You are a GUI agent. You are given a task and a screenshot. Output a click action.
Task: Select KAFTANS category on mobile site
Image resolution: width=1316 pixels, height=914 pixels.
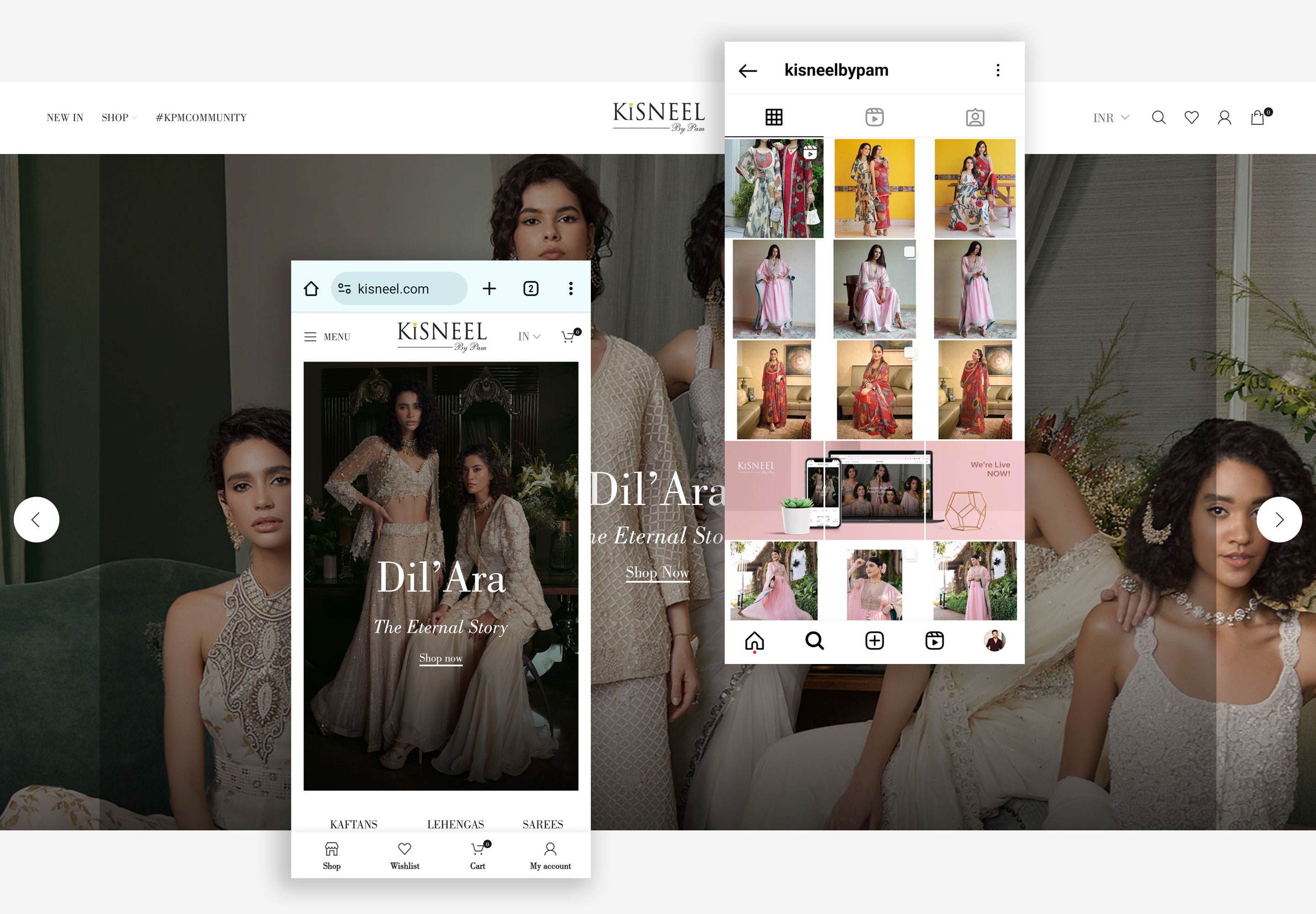pos(354,825)
